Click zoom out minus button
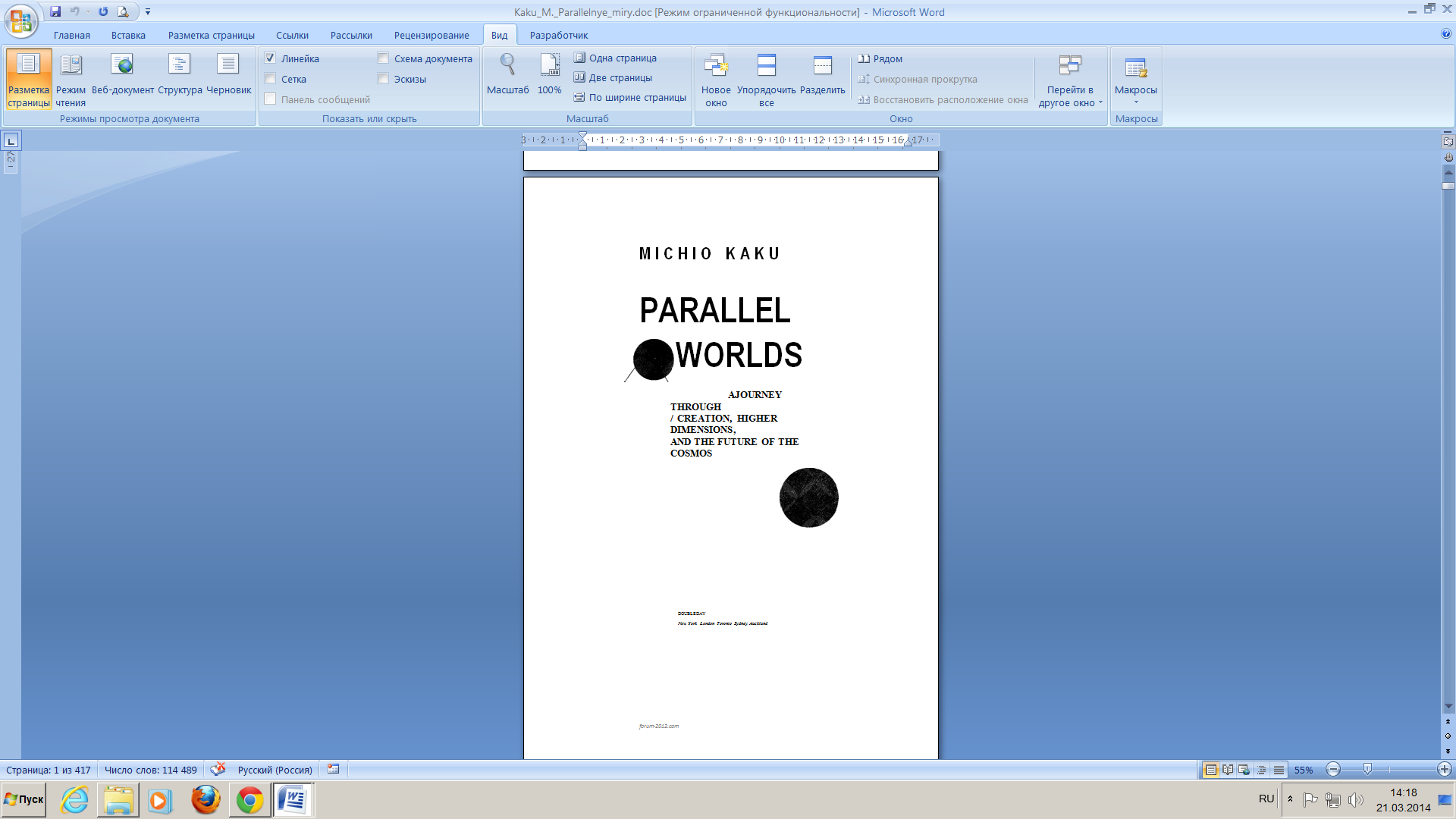Image resolution: width=1456 pixels, height=819 pixels. tap(1333, 770)
